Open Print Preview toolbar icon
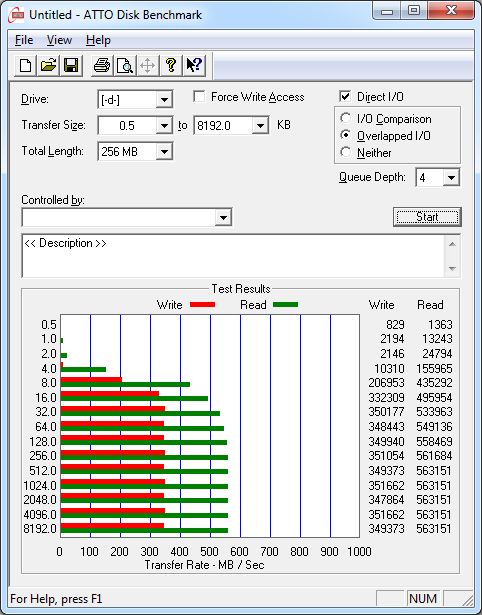Image resolution: width=482 pixels, height=615 pixels. [125, 65]
